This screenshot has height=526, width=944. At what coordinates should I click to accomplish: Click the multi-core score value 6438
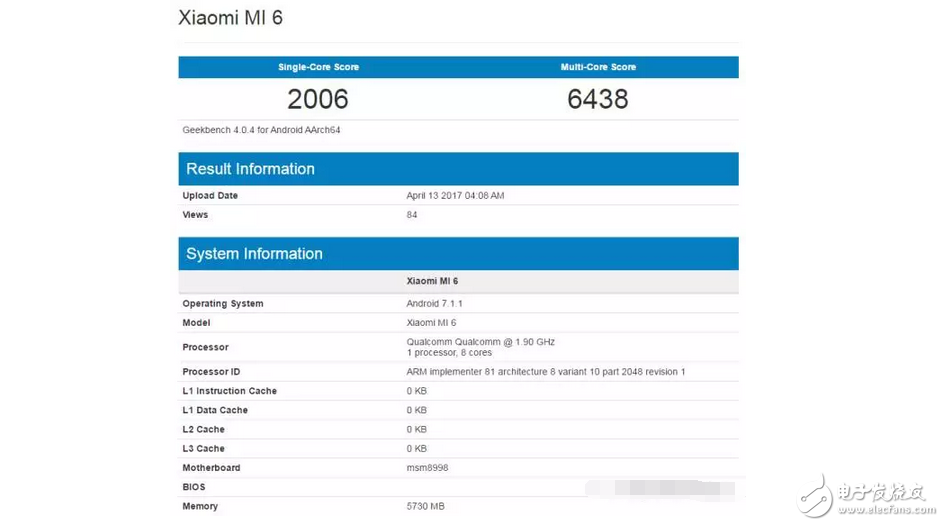click(598, 99)
